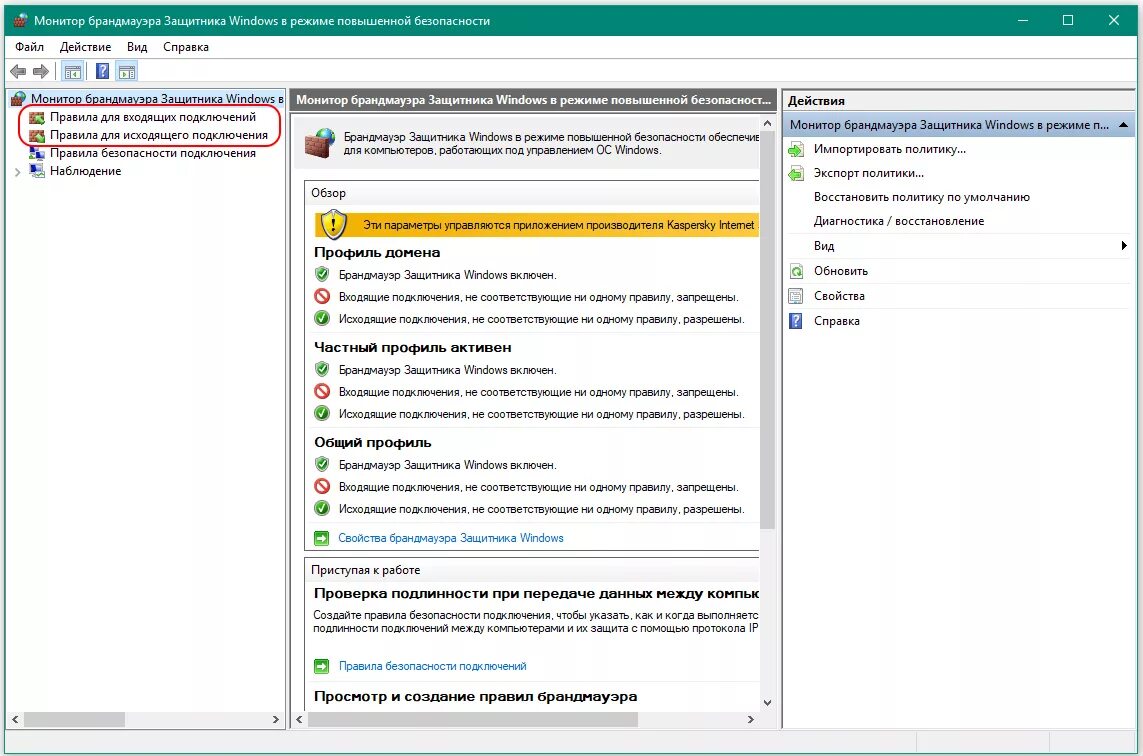1143x756 pixels.
Task: Collapse the Actions section header arrow
Action: point(1123,125)
